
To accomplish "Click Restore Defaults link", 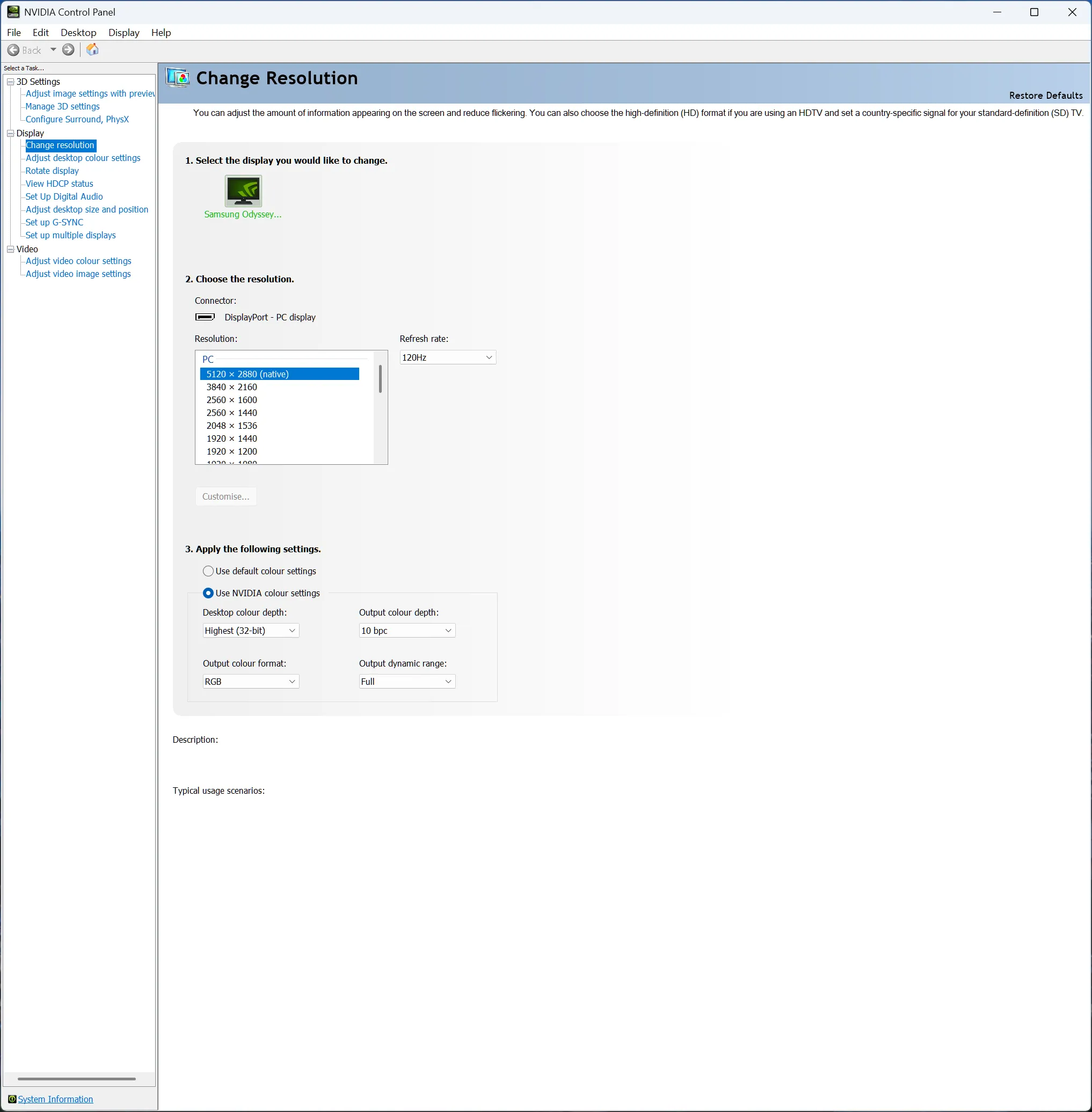I will pyautogui.click(x=1045, y=96).
